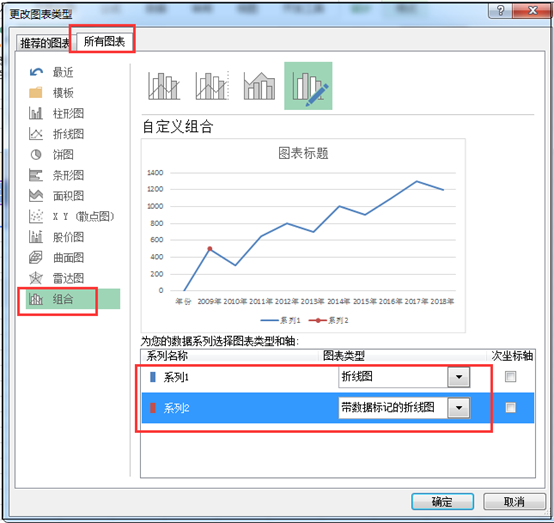
Task: Select X Y (散点图) category label
Action: (x=84, y=216)
